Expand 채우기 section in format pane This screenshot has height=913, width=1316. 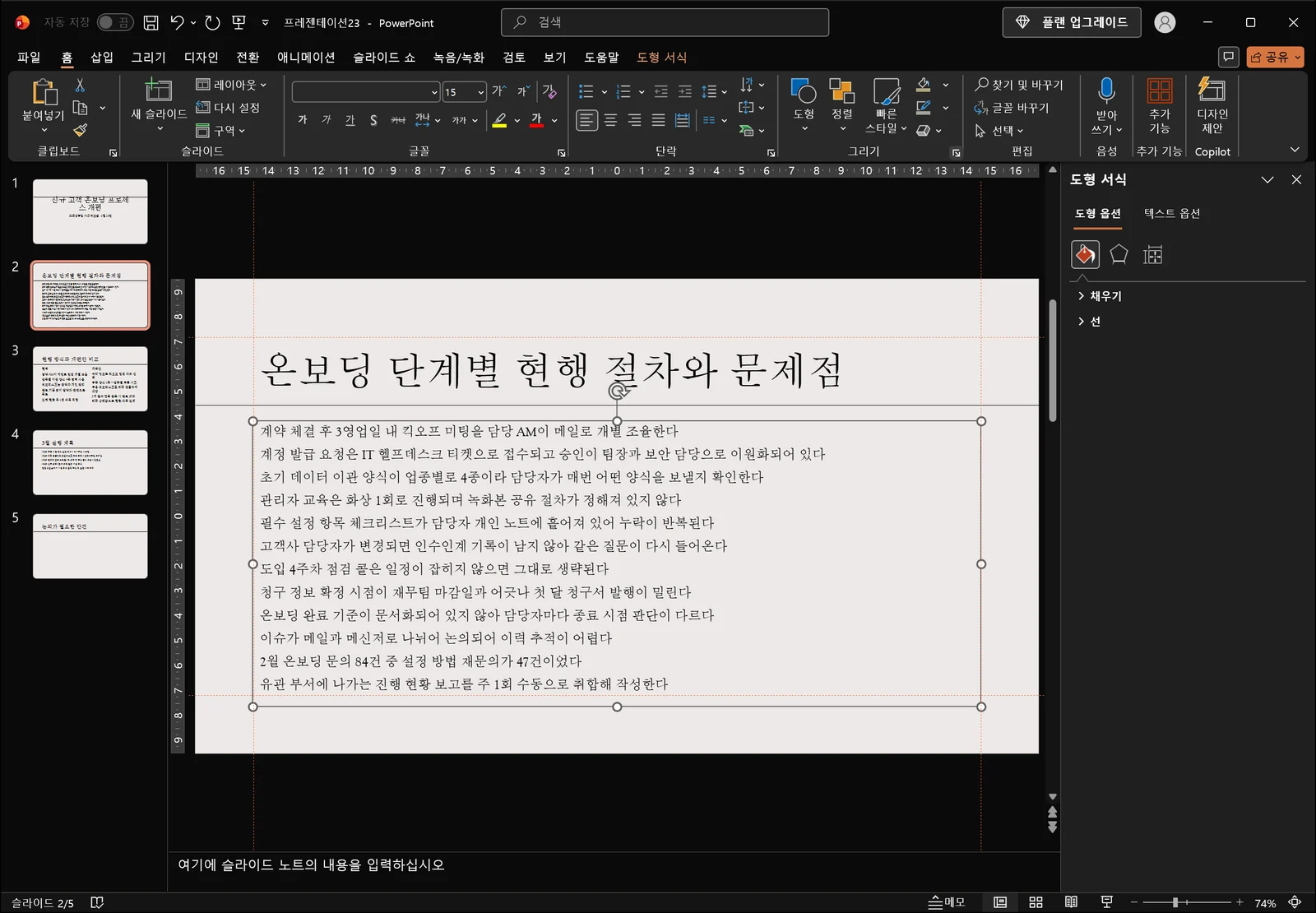pyautogui.click(x=1099, y=296)
